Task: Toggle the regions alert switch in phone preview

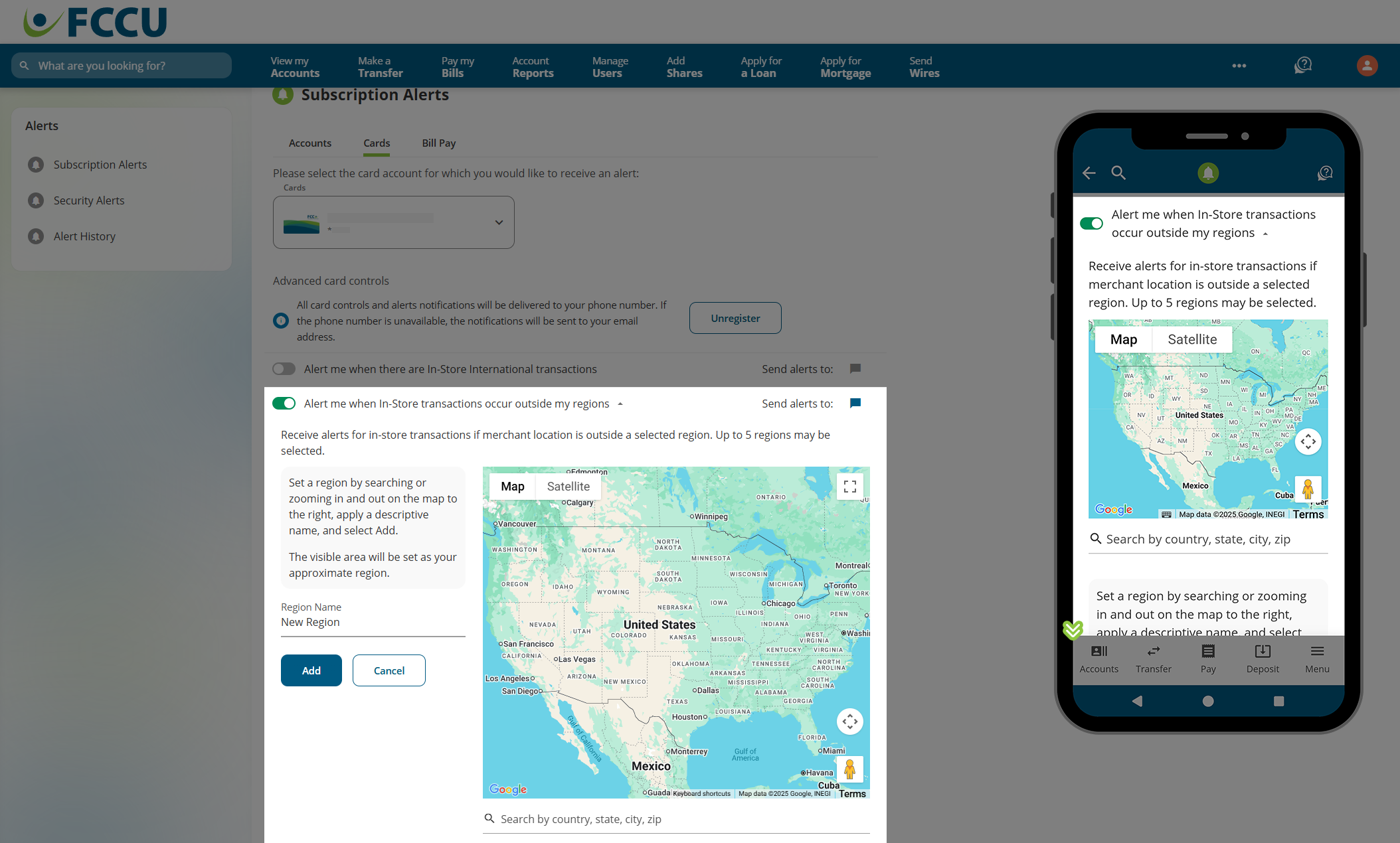Action: [x=1091, y=224]
